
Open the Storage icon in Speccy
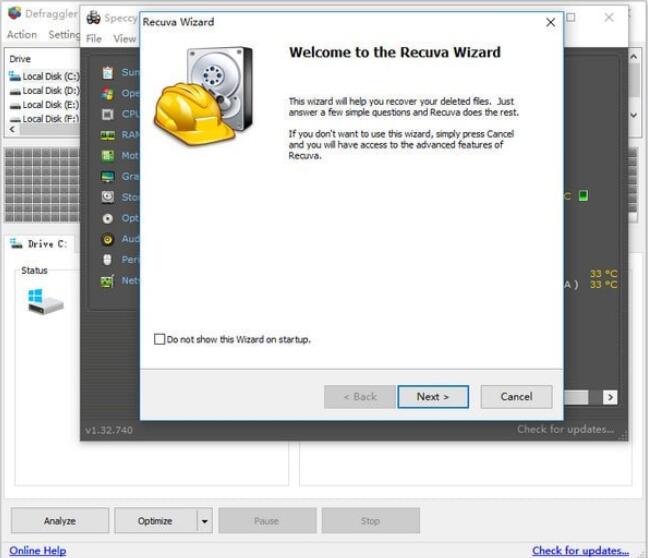[x=107, y=197]
